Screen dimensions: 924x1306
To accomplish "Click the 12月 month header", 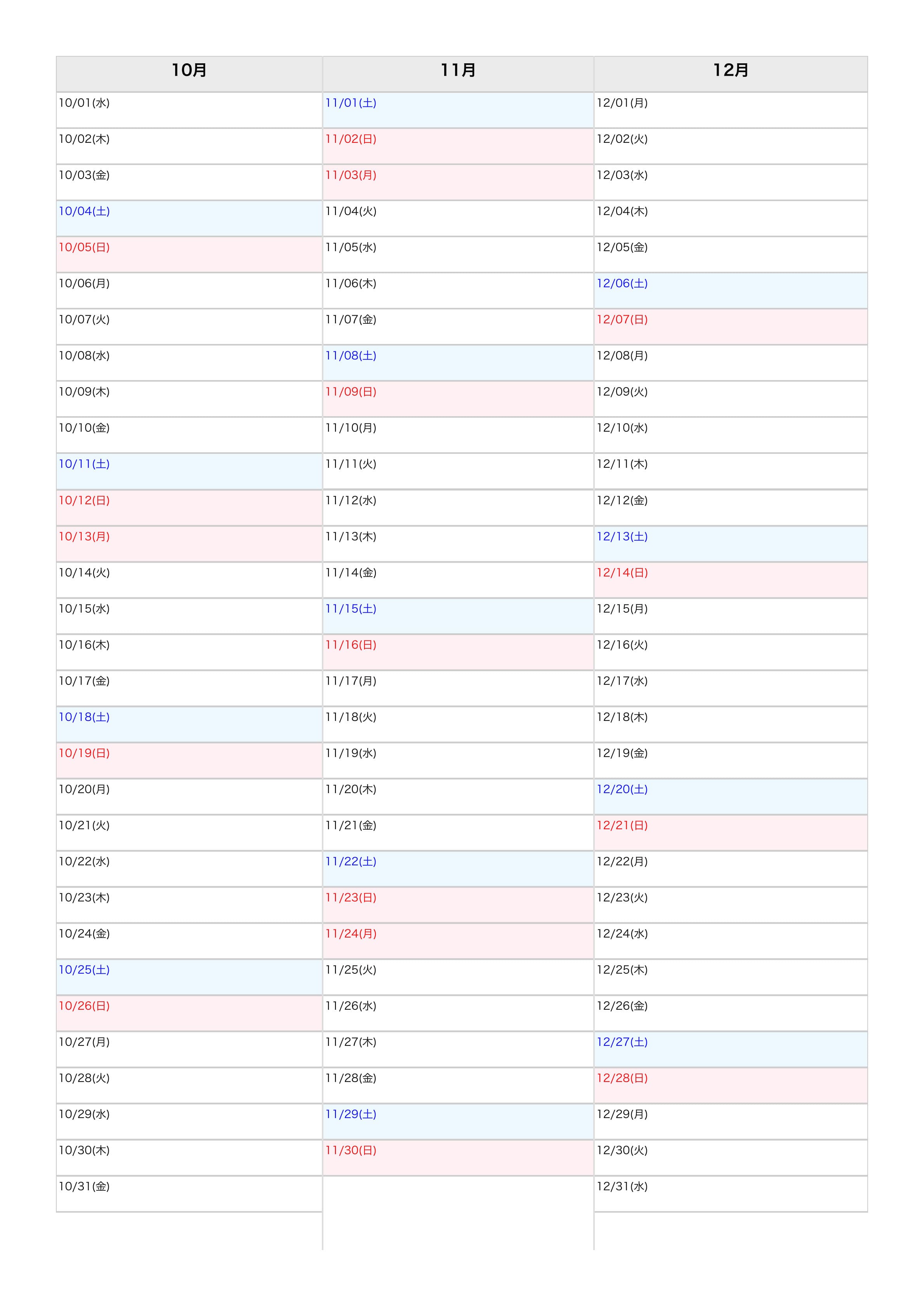I will point(731,71).
